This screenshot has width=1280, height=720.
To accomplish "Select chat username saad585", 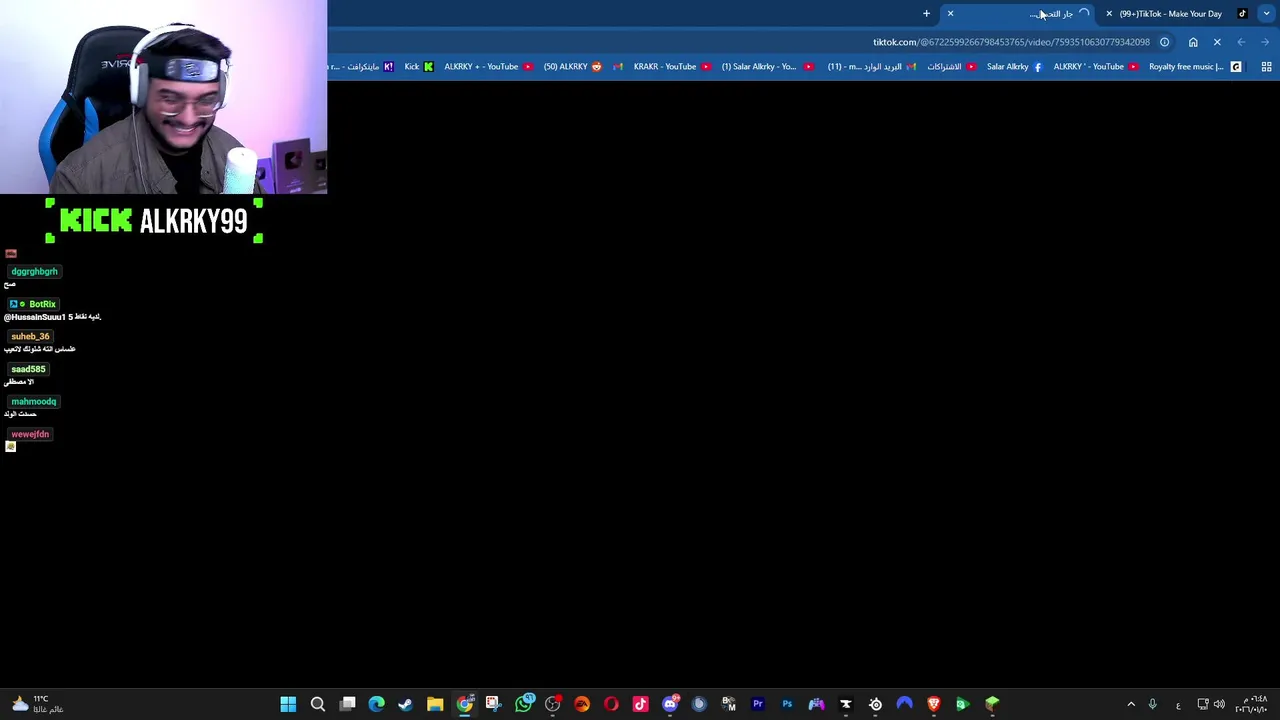I will pos(28,369).
